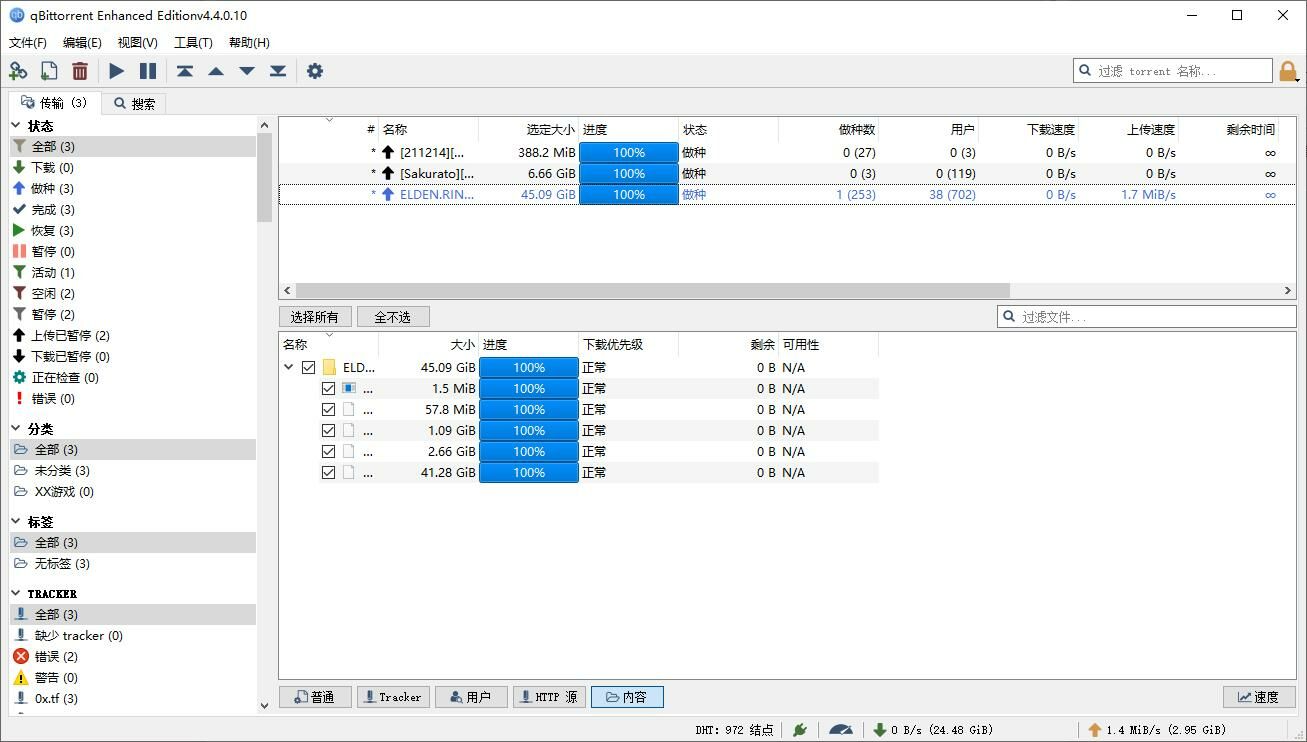Switch to the 搜索 tab

pyautogui.click(x=135, y=103)
